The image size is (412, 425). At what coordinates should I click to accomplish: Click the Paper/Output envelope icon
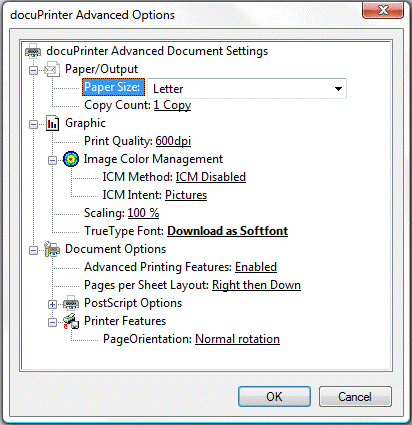pyautogui.click(x=52, y=69)
